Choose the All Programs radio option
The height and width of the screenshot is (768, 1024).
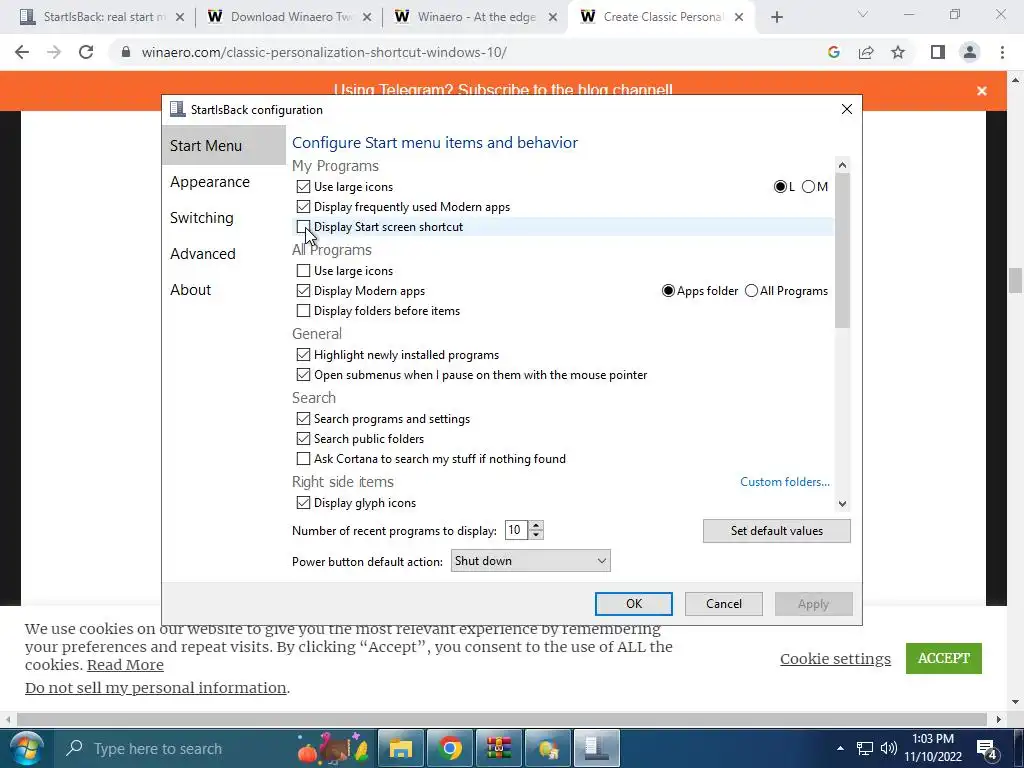tap(752, 291)
